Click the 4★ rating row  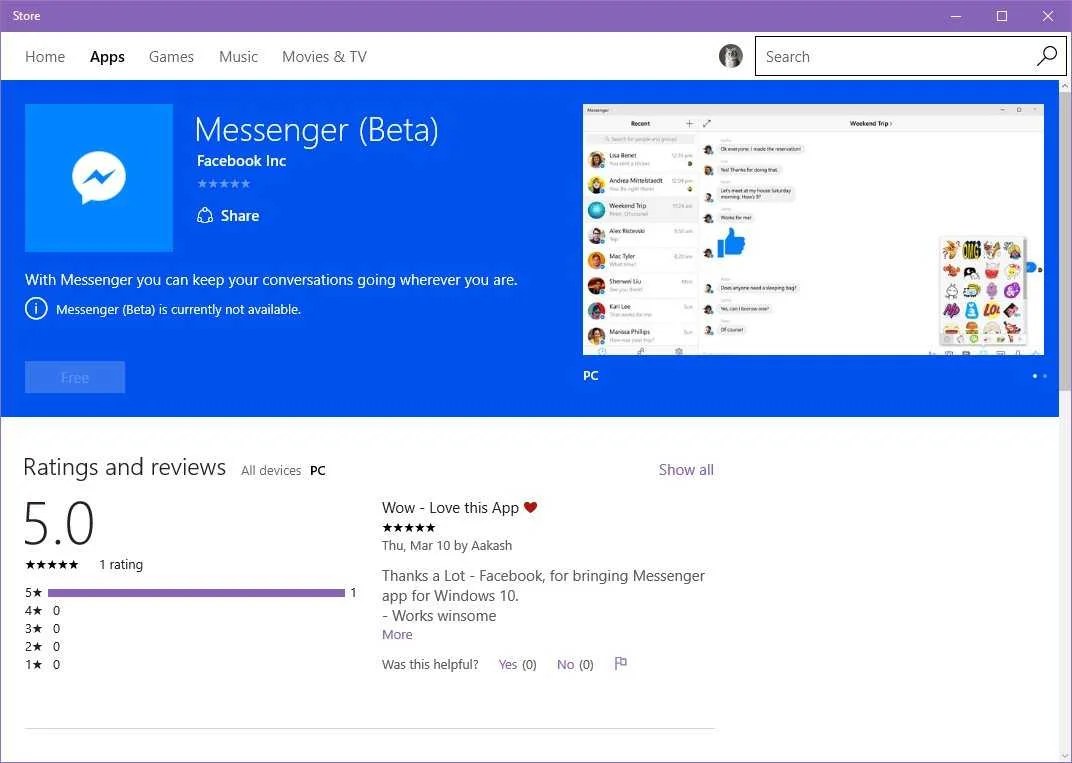(x=42, y=611)
